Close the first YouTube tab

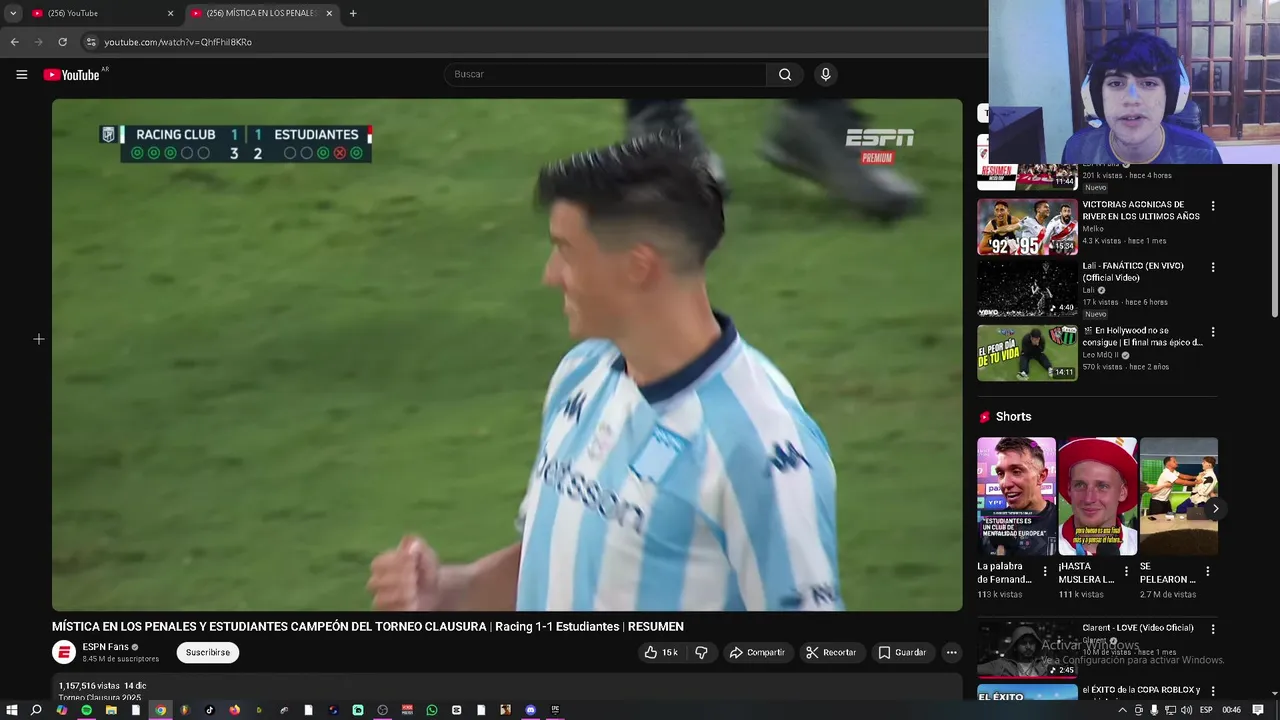tap(170, 13)
